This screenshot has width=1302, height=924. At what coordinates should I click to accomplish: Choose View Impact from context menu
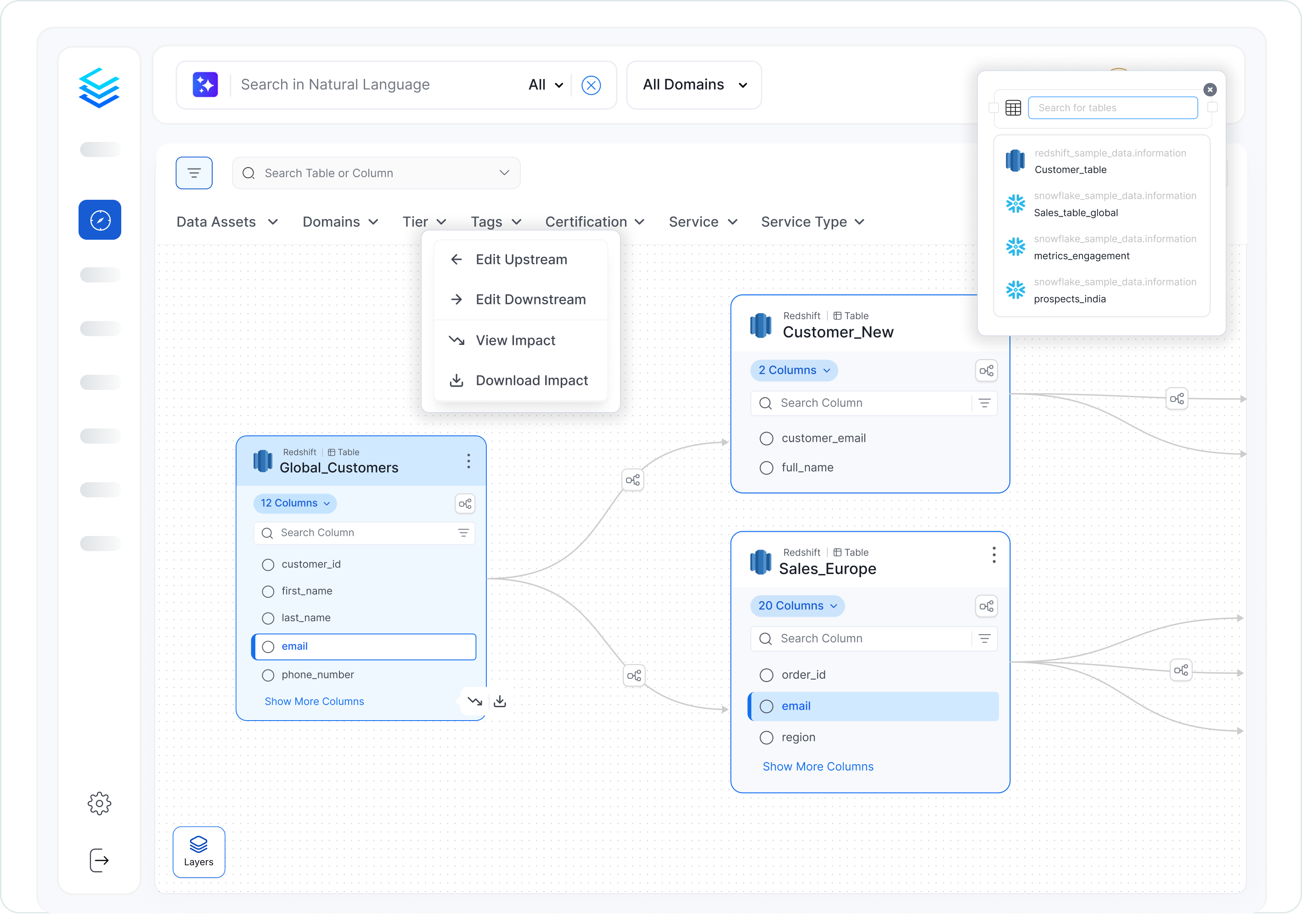[x=515, y=340]
